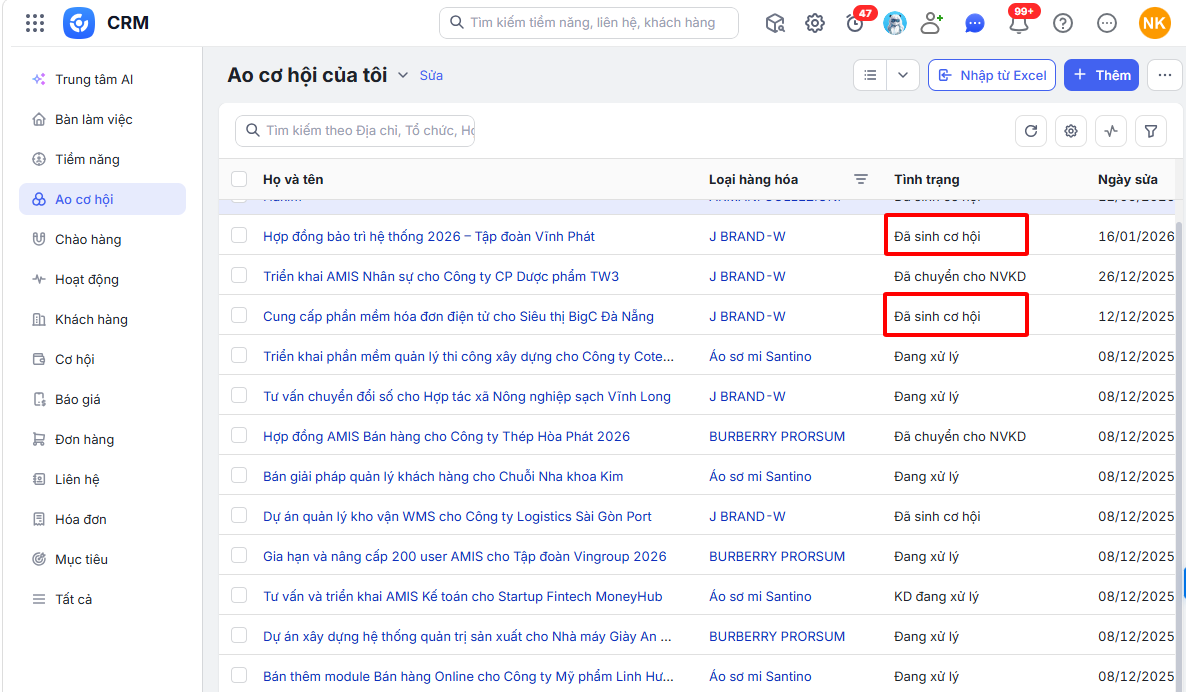1186x692 pixels.
Task: Open settings gear in top header
Action: coord(815,23)
